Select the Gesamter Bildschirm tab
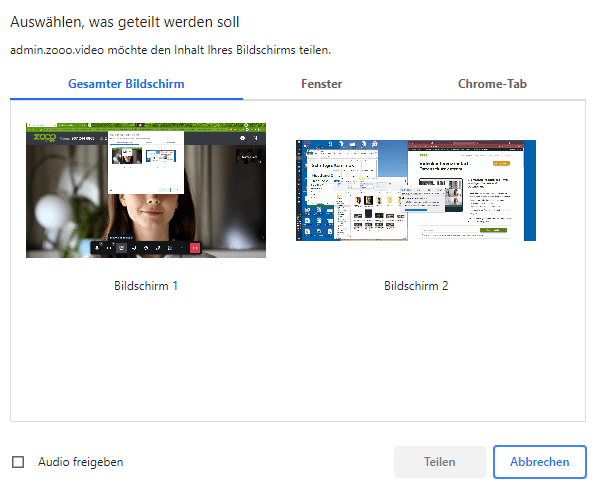595x487 pixels. tap(126, 84)
